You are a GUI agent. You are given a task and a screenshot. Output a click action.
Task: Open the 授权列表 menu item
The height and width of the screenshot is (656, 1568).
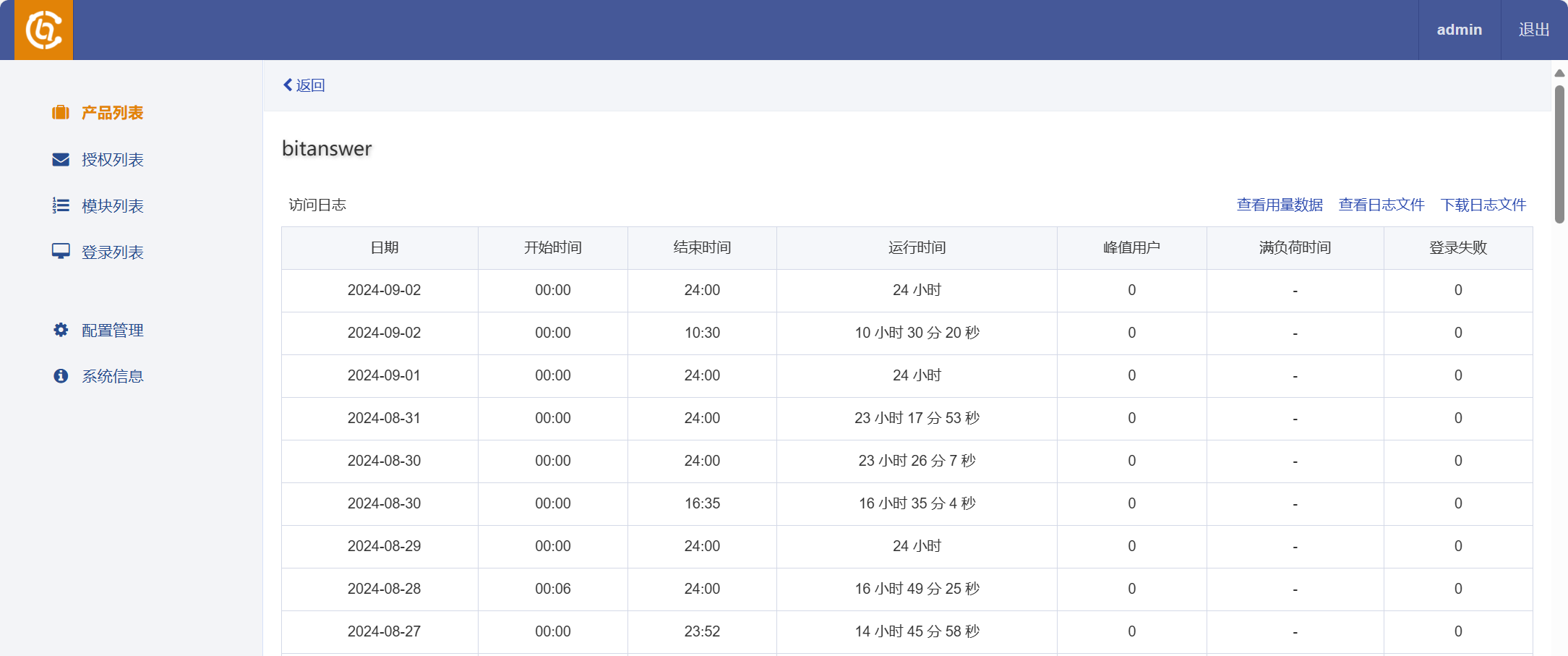(112, 159)
